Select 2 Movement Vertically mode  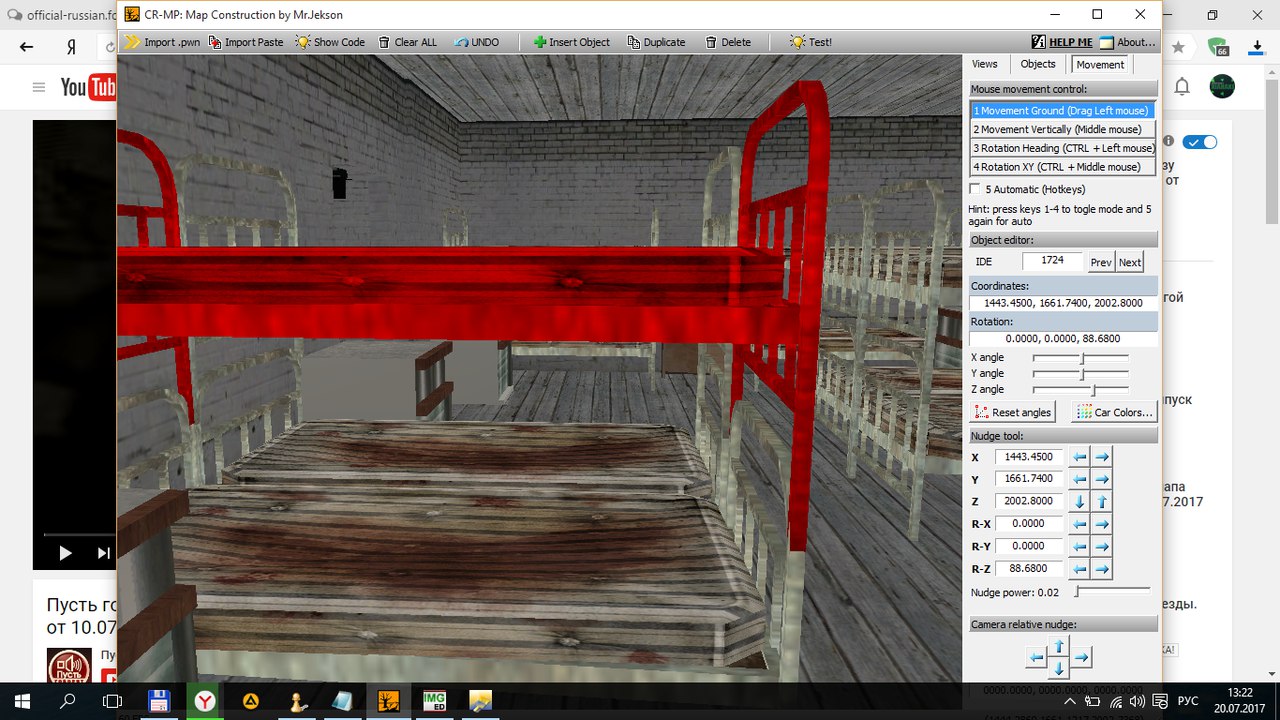coord(1063,129)
